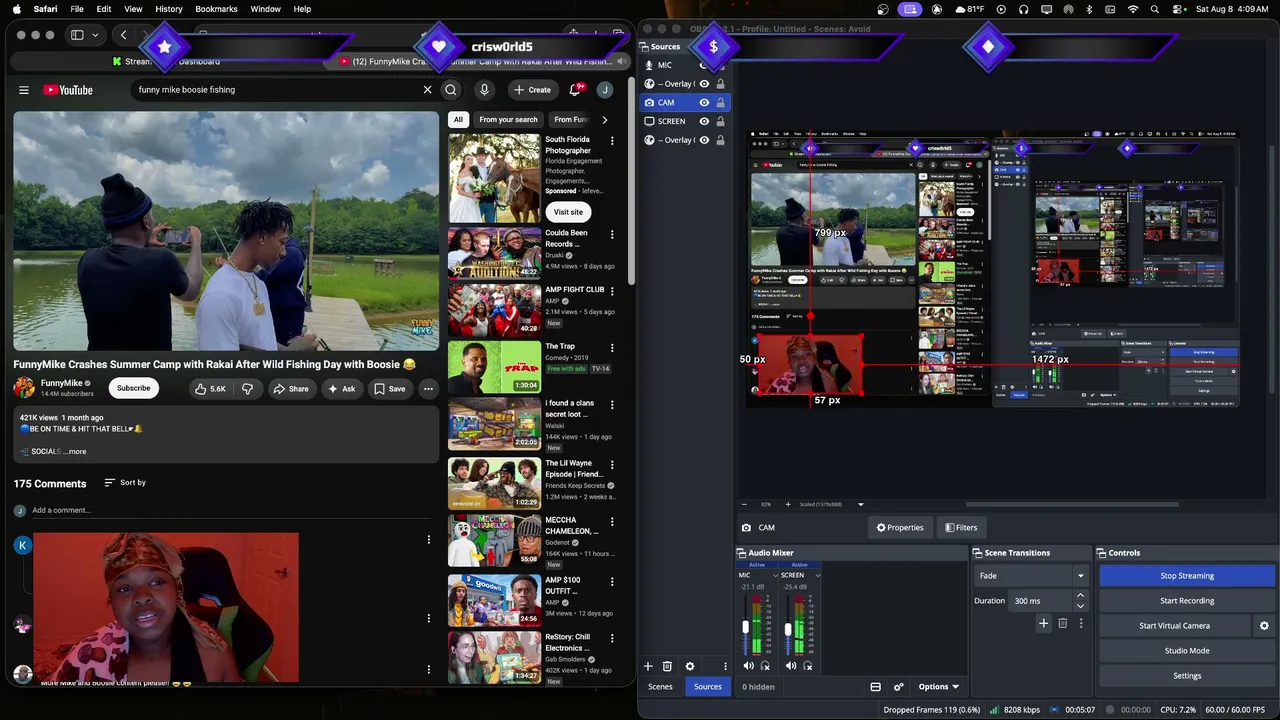Click Start Recording

[1187, 601]
